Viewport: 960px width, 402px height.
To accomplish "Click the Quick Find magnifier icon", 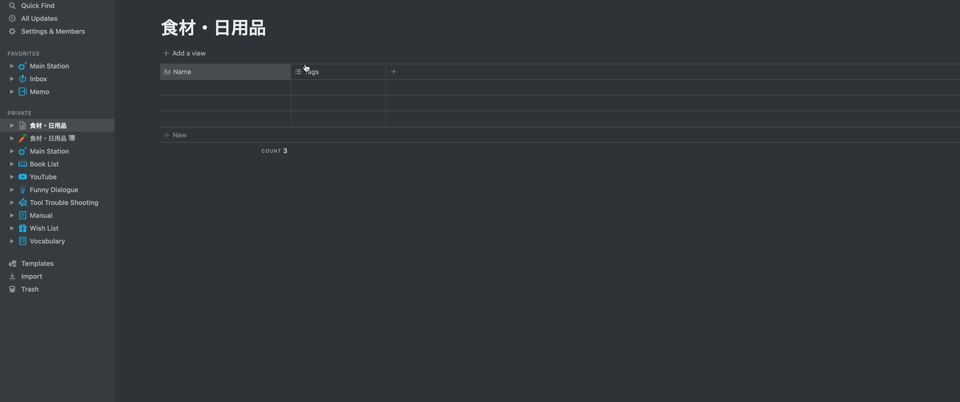I will pos(12,6).
